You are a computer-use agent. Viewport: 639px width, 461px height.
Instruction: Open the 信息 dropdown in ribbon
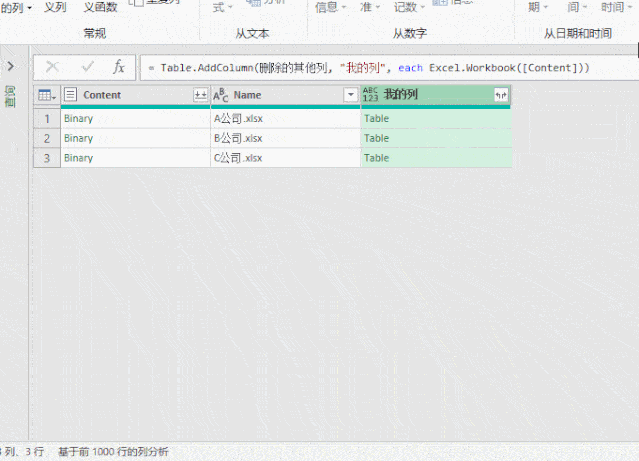tap(330, 7)
